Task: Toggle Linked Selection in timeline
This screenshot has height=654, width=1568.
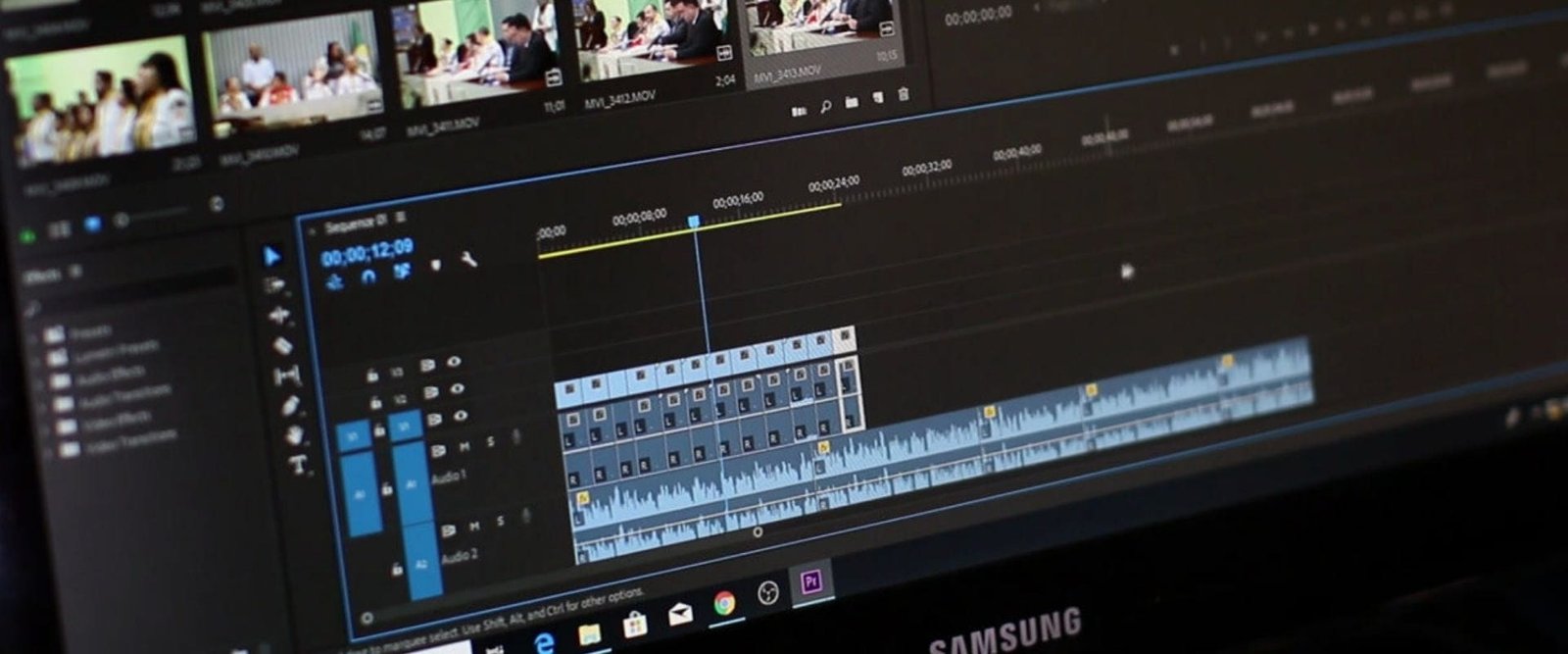Action: 402,271
